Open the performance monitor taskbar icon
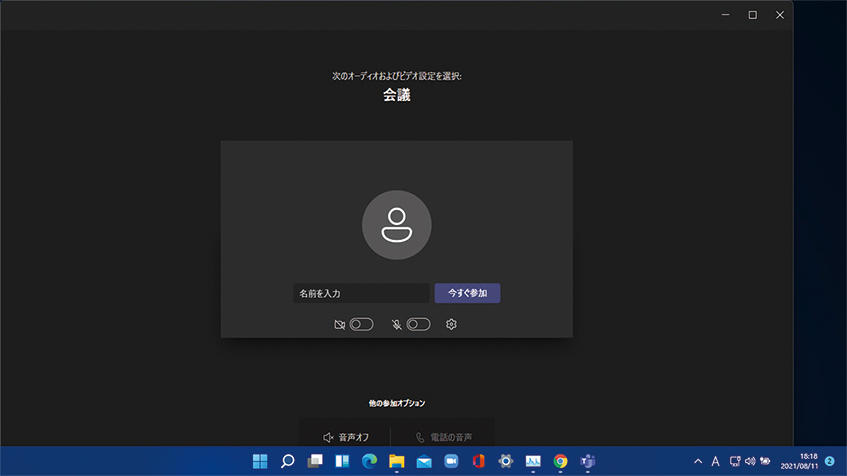 click(x=533, y=461)
